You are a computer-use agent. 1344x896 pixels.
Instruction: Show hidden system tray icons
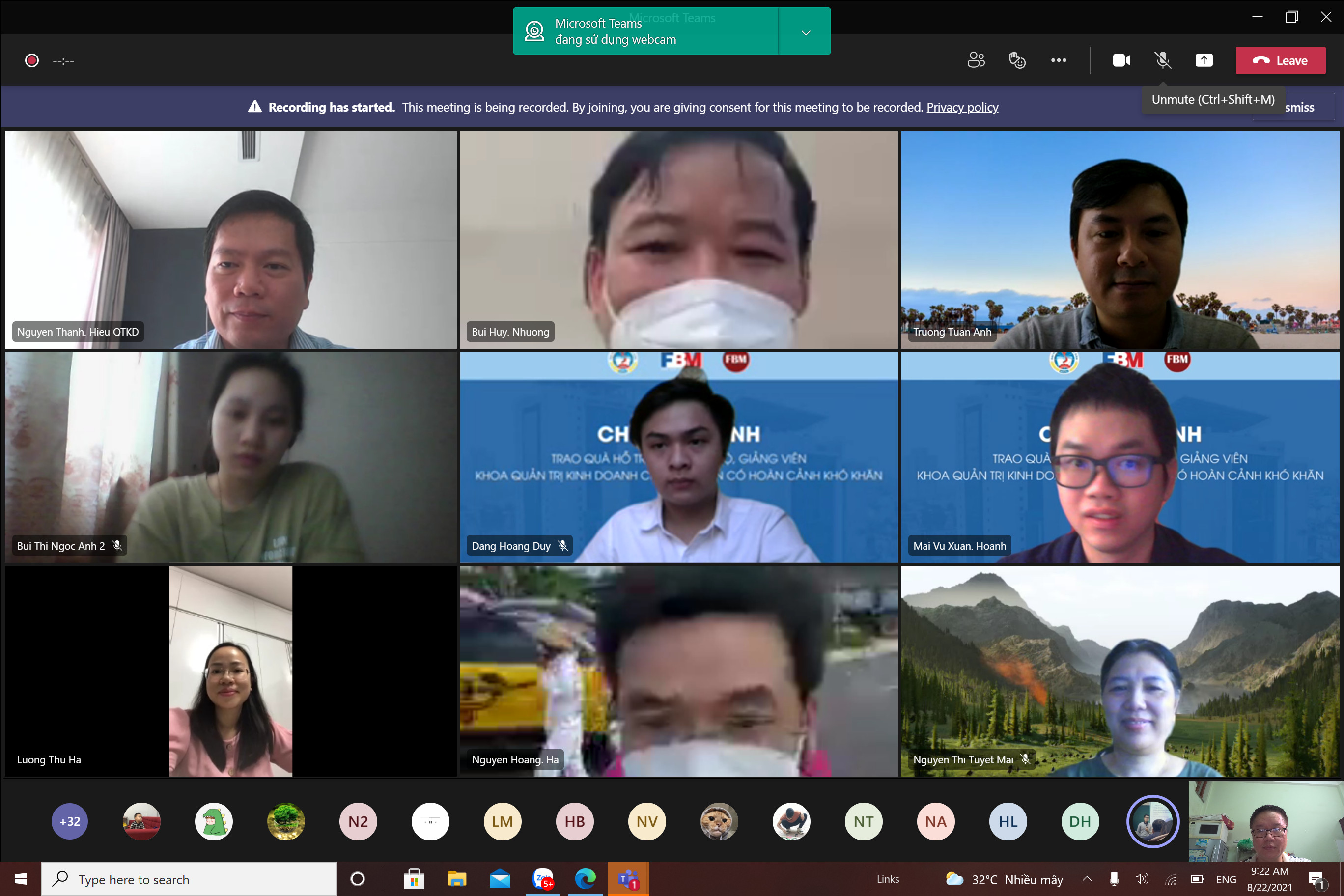tap(1087, 879)
